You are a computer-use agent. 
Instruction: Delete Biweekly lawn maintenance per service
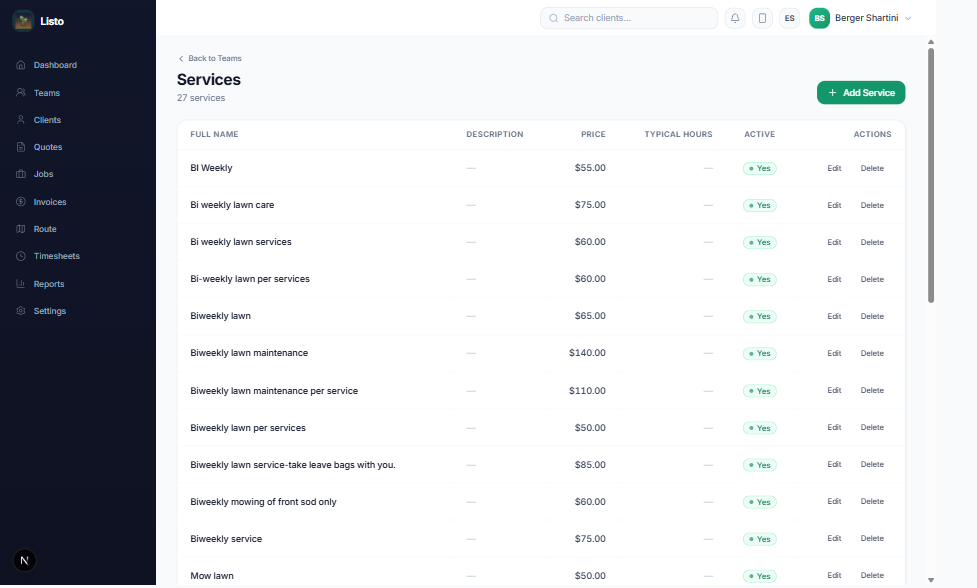tap(872, 390)
